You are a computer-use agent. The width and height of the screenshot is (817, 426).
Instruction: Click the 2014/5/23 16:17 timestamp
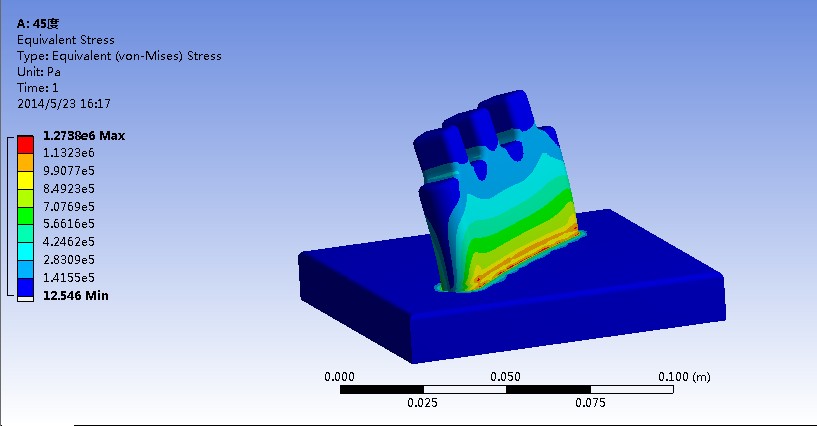click(64, 104)
